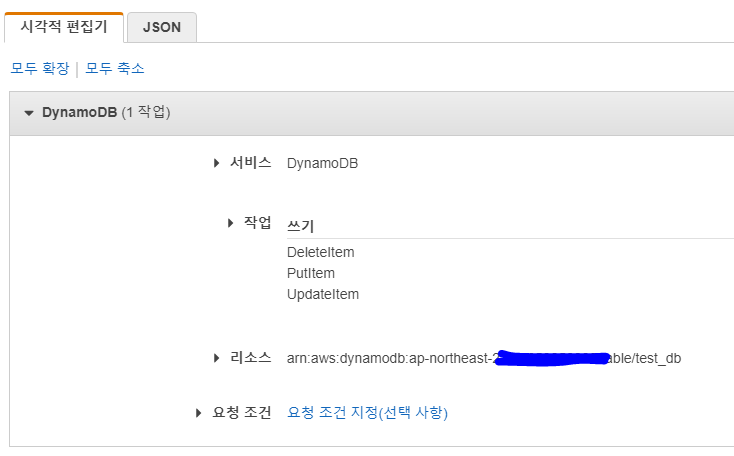Expand the 리소스 row triangle
Viewport: 734px width, 456px height.
pyautogui.click(x=216, y=358)
